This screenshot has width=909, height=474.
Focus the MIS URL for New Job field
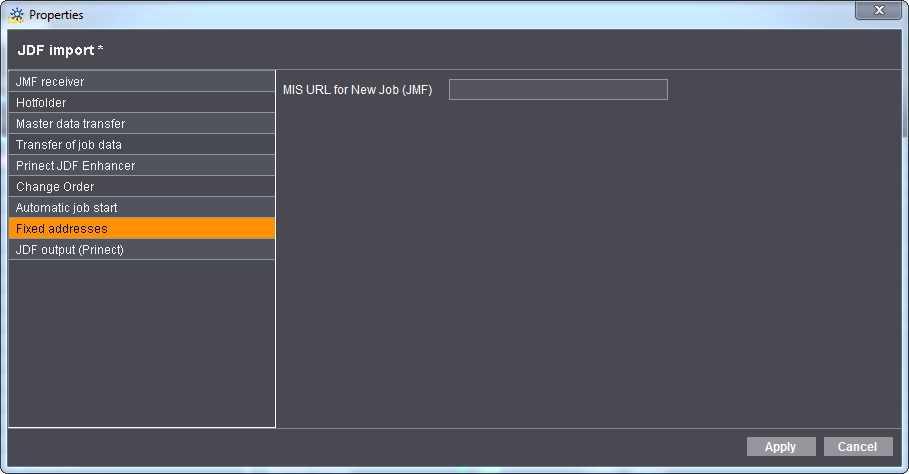tap(557, 90)
